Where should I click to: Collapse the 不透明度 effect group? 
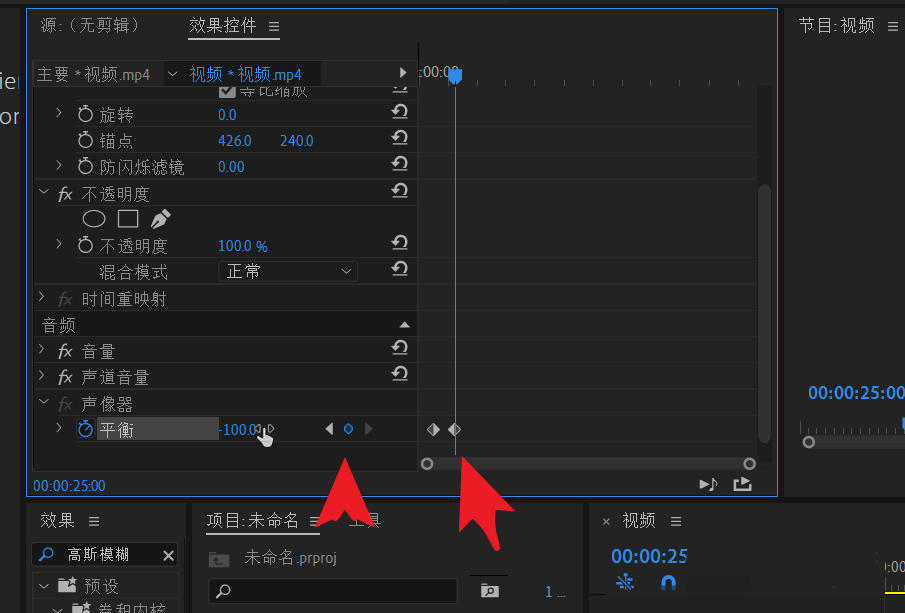tap(42, 192)
